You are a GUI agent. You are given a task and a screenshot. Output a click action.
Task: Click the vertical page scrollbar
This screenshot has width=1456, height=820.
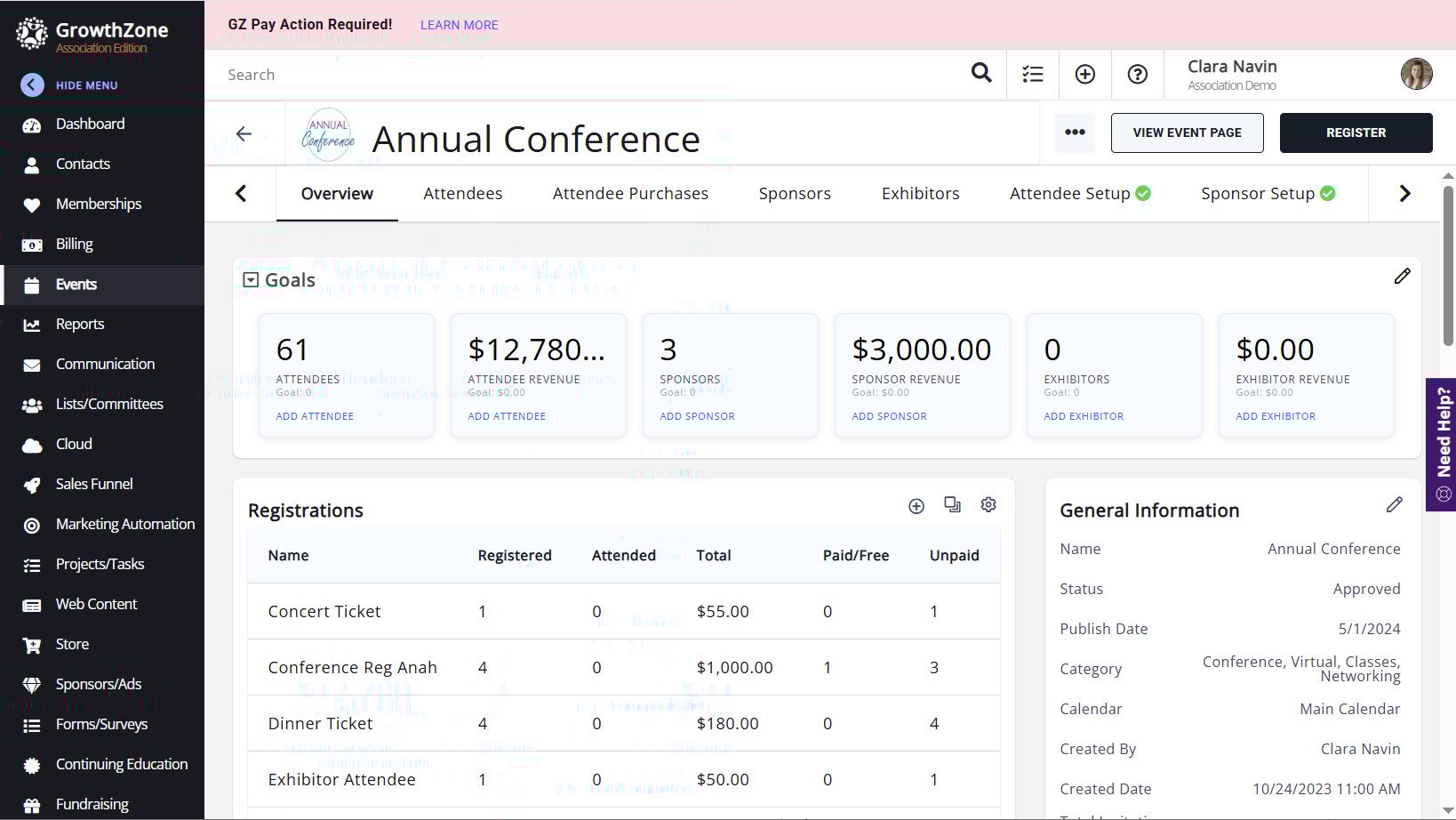point(1448,267)
